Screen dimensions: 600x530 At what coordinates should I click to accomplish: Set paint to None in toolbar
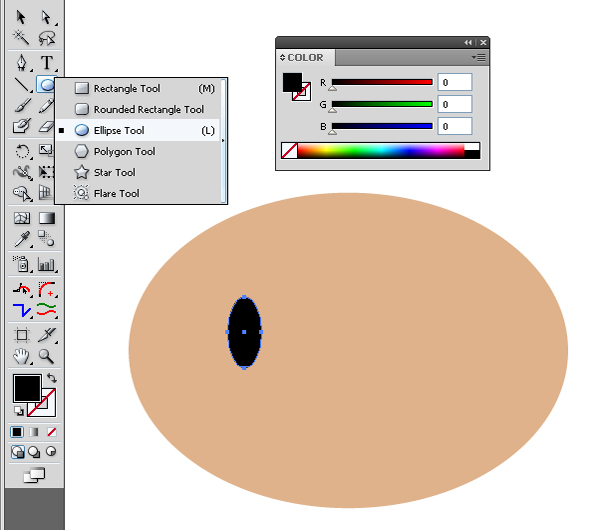coord(52,432)
